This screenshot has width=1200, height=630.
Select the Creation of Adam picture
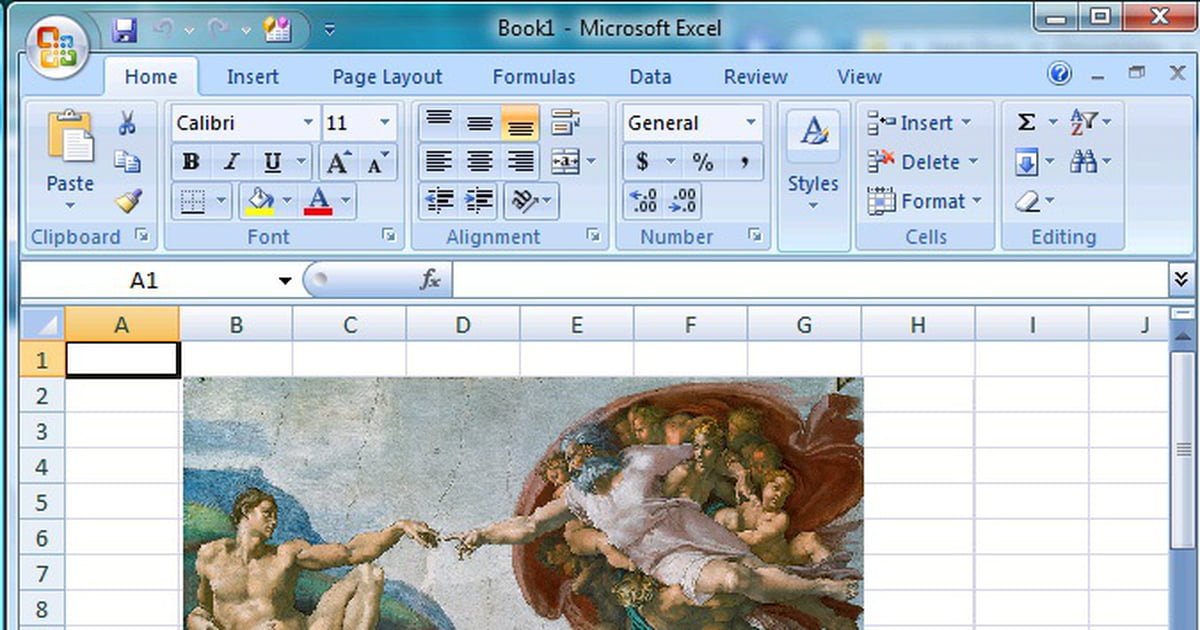[x=523, y=503]
